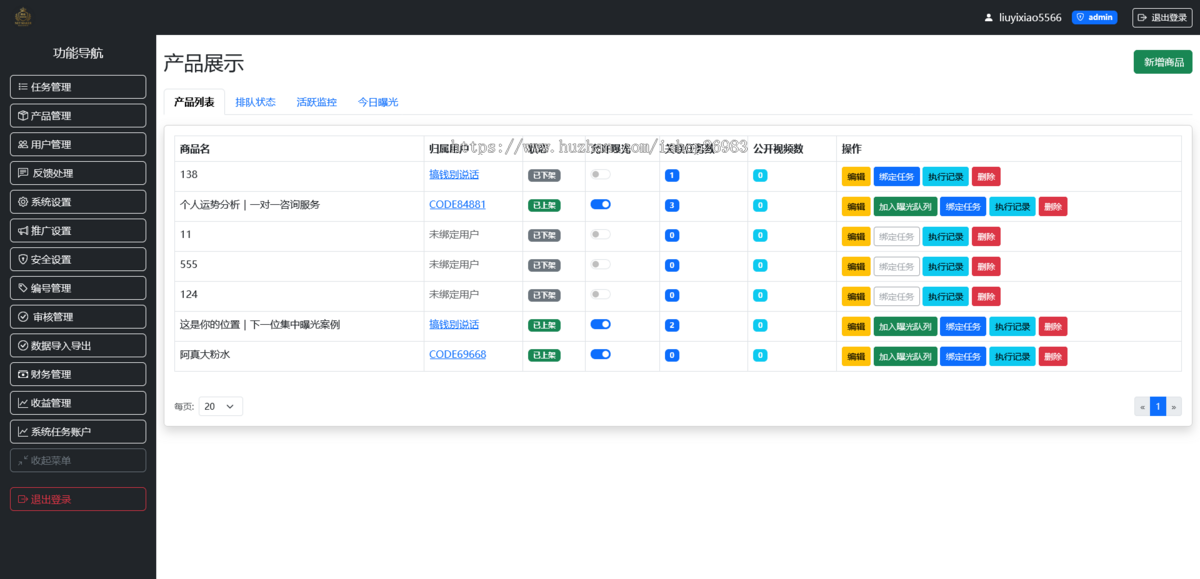Click the blue admin shield badge

[x=1094, y=17]
